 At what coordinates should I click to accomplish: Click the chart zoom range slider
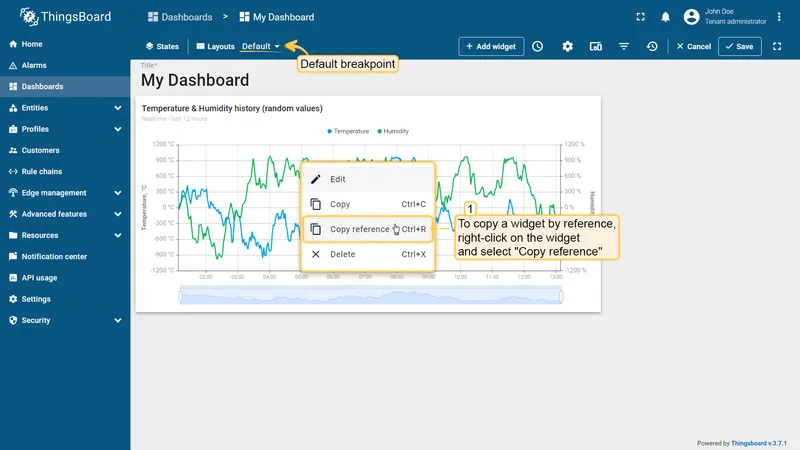pyautogui.click(x=370, y=296)
